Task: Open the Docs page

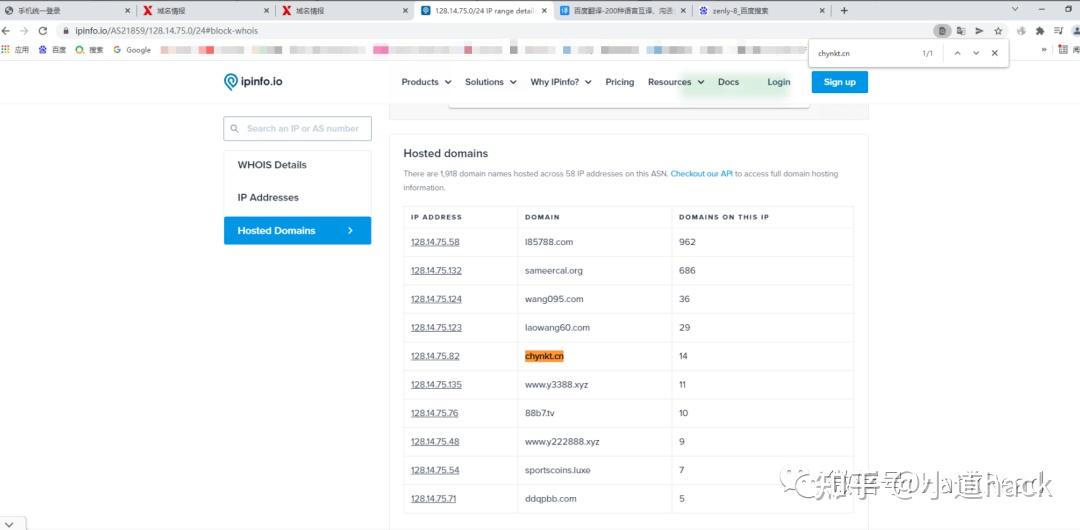Action: [x=728, y=82]
